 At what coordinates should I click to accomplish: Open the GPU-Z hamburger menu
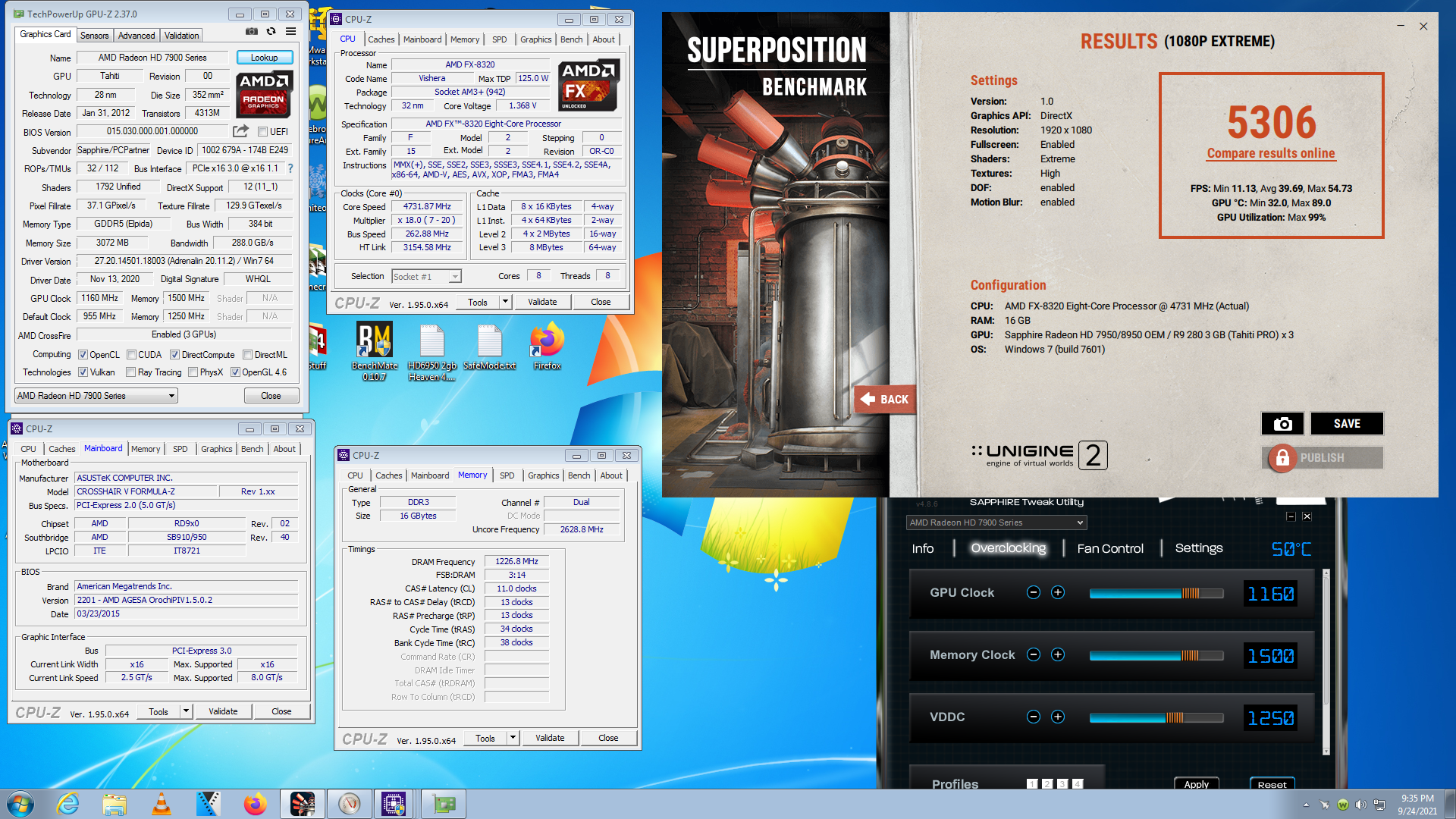(290, 32)
